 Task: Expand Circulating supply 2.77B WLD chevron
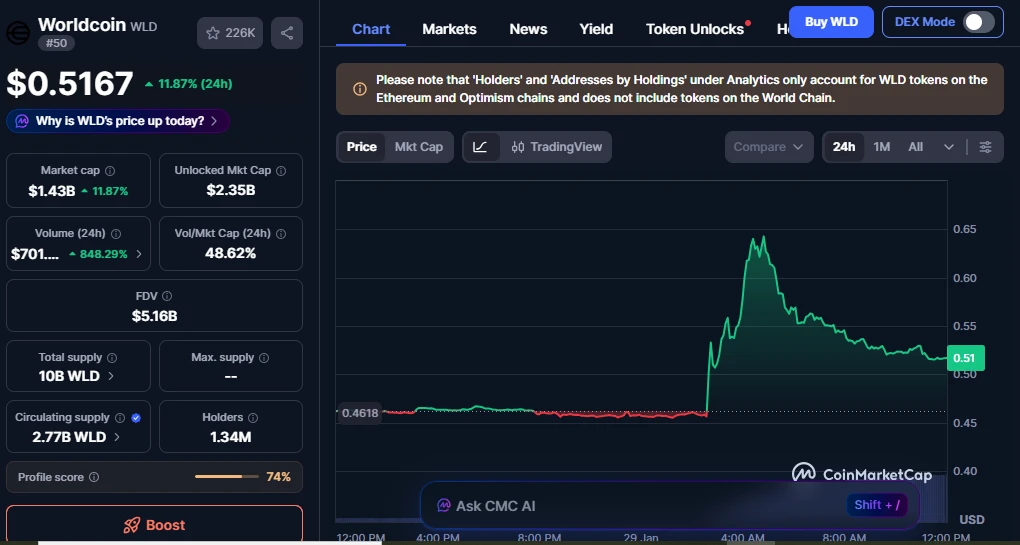point(116,437)
